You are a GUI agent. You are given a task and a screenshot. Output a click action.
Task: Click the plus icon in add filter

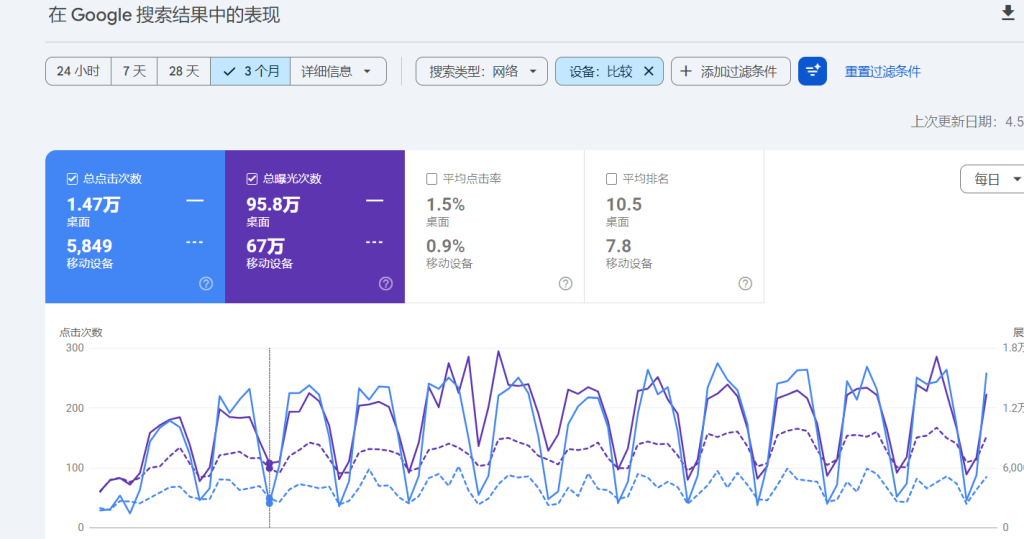point(686,71)
